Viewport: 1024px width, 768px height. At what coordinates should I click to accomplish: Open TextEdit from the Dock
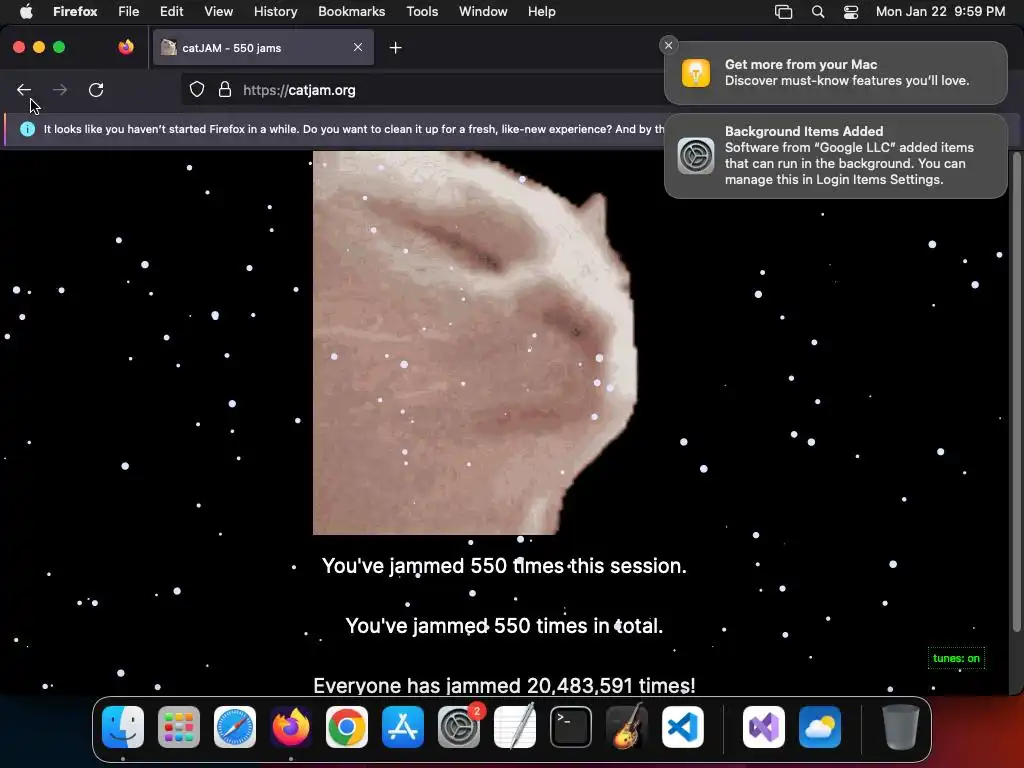(x=515, y=727)
